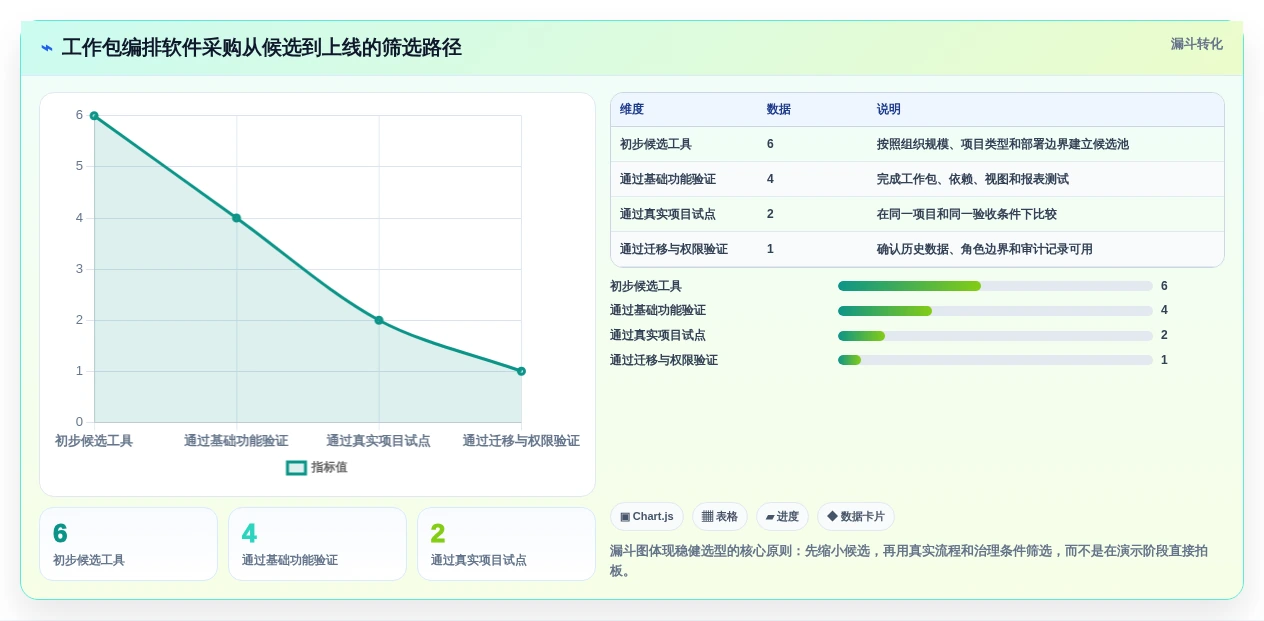
Task: Click the progress bar for 初步候选工具
Action: click(x=995, y=286)
